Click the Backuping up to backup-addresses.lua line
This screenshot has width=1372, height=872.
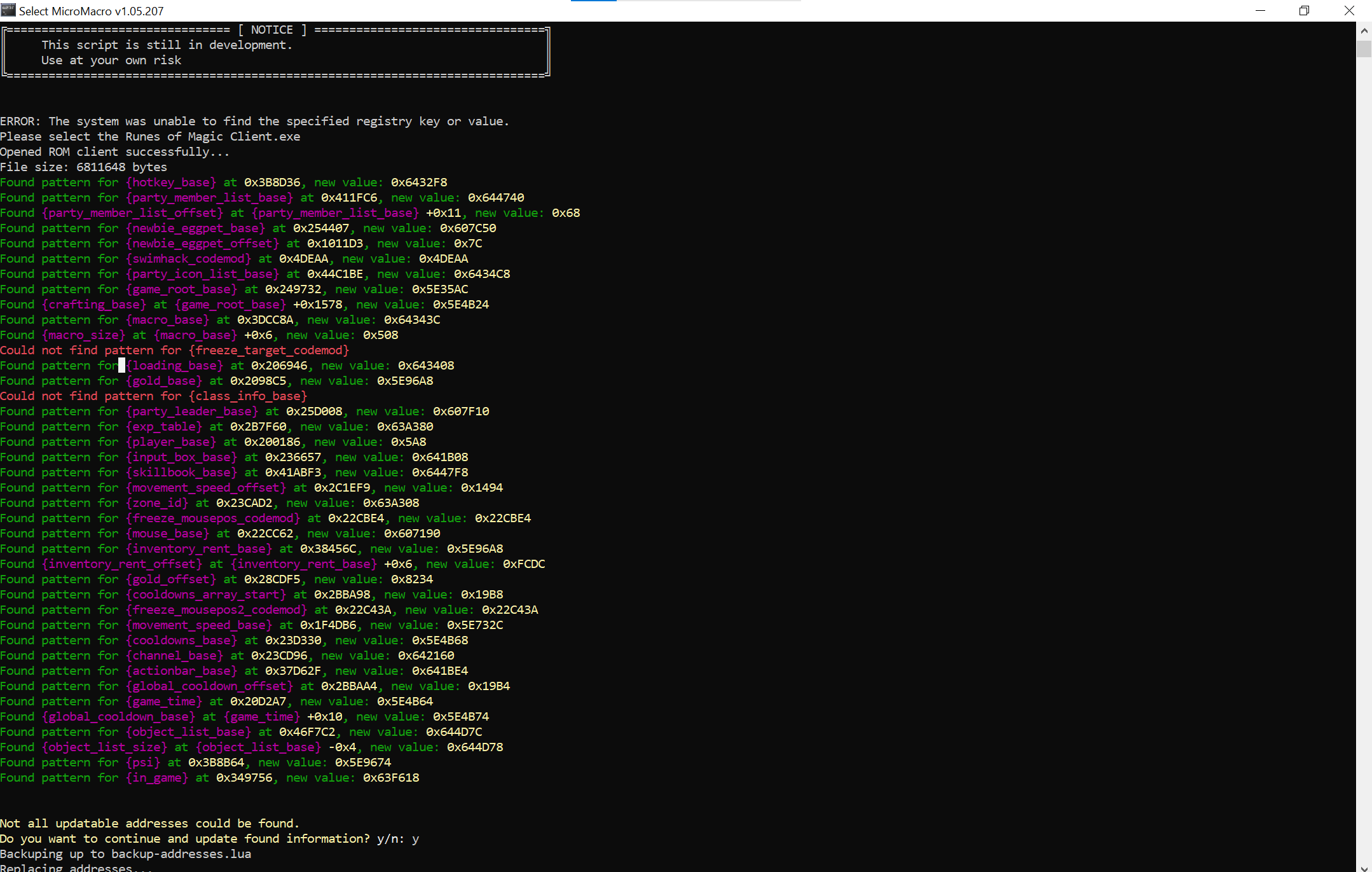(x=125, y=854)
